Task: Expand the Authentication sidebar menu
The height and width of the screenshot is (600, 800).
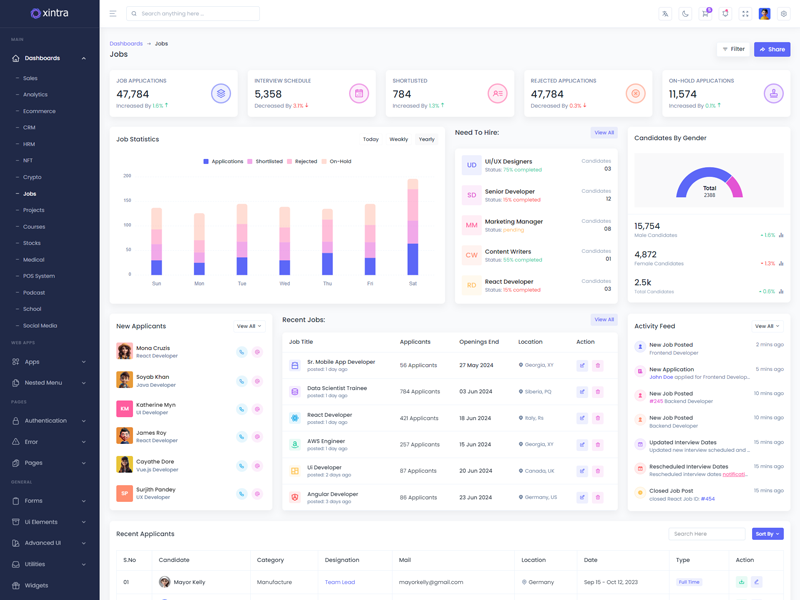Action: [x=50, y=421]
